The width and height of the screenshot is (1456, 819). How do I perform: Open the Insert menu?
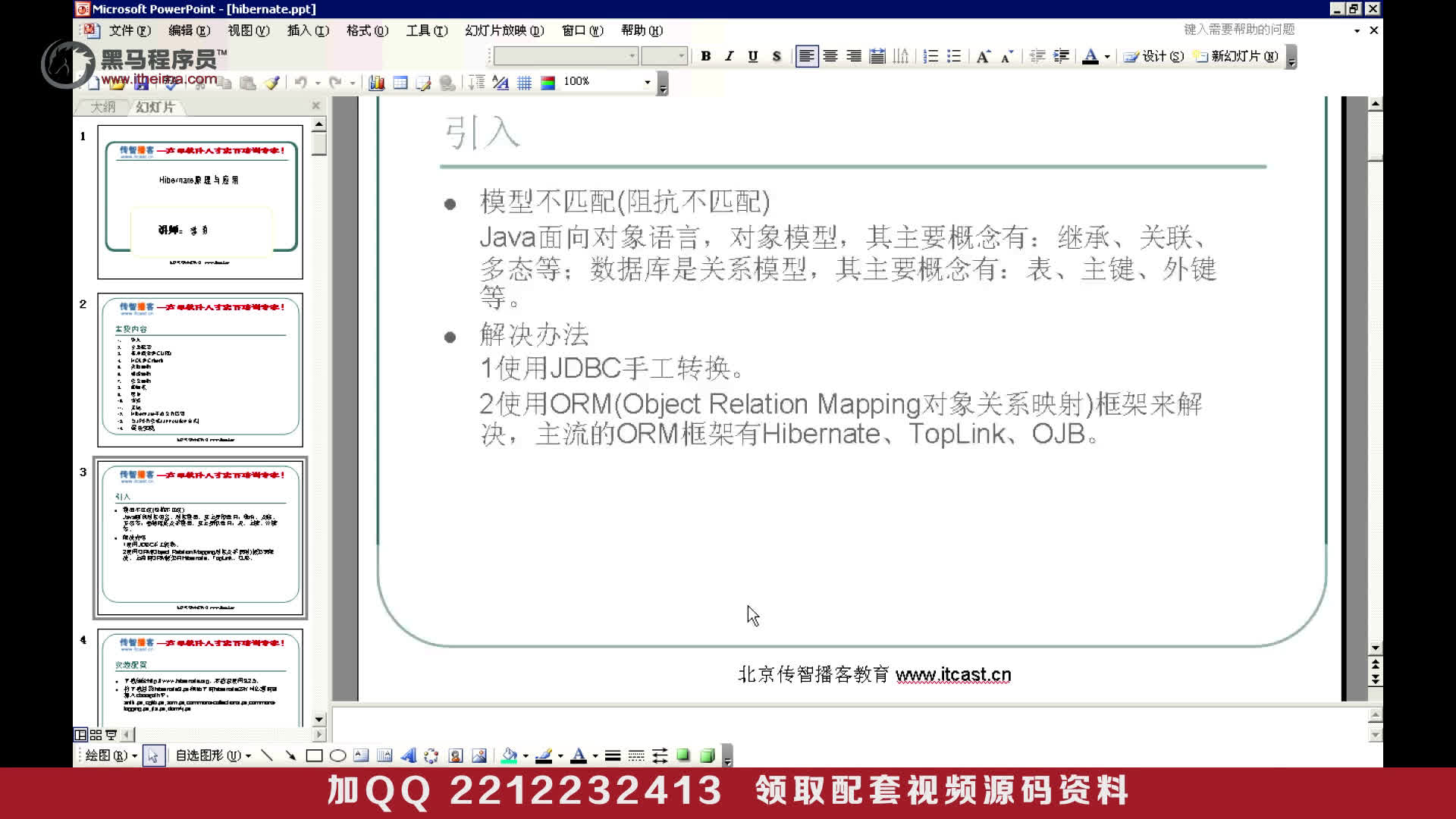(x=308, y=30)
